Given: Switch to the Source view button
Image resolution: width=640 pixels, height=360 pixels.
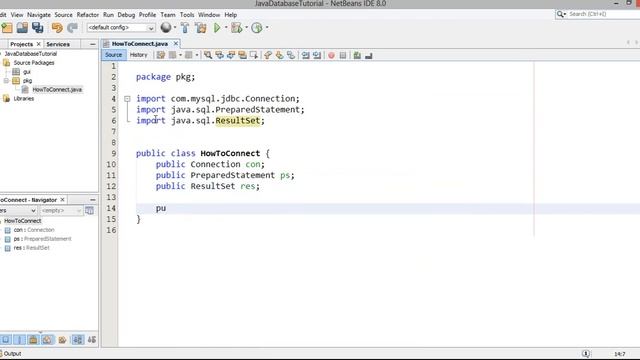Looking at the screenshot, I should pyautogui.click(x=113, y=55).
